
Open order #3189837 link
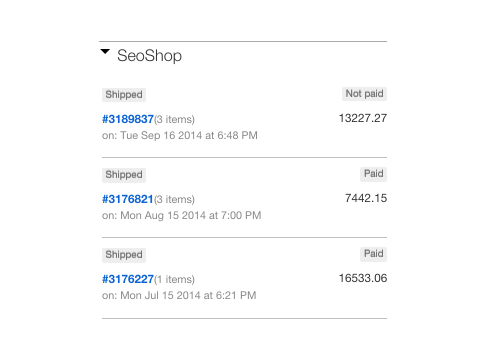point(128,119)
